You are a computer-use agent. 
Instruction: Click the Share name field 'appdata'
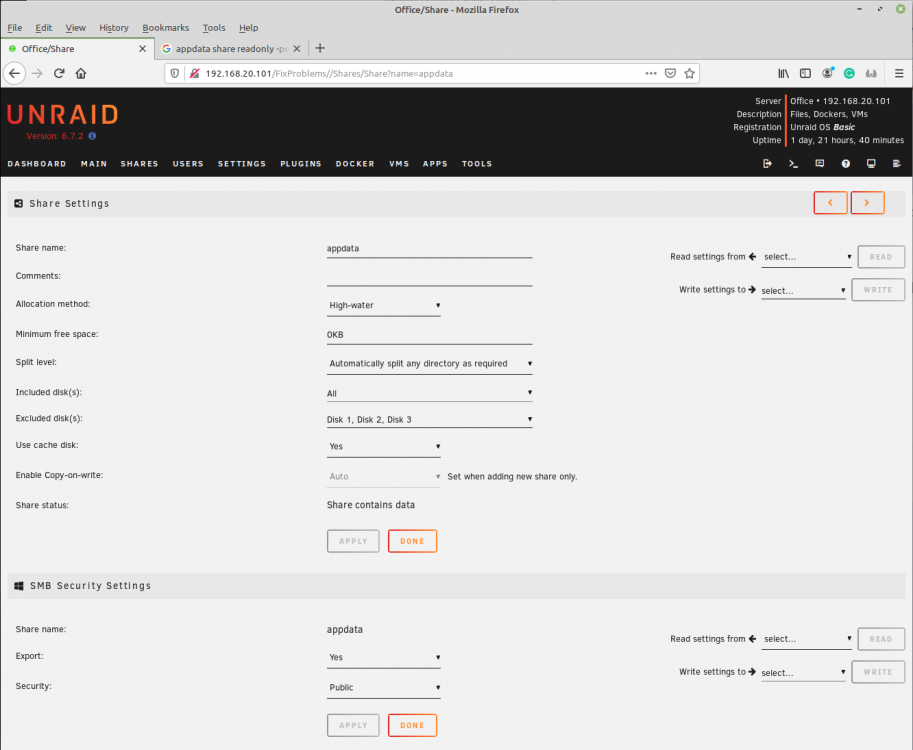click(430, 249)
